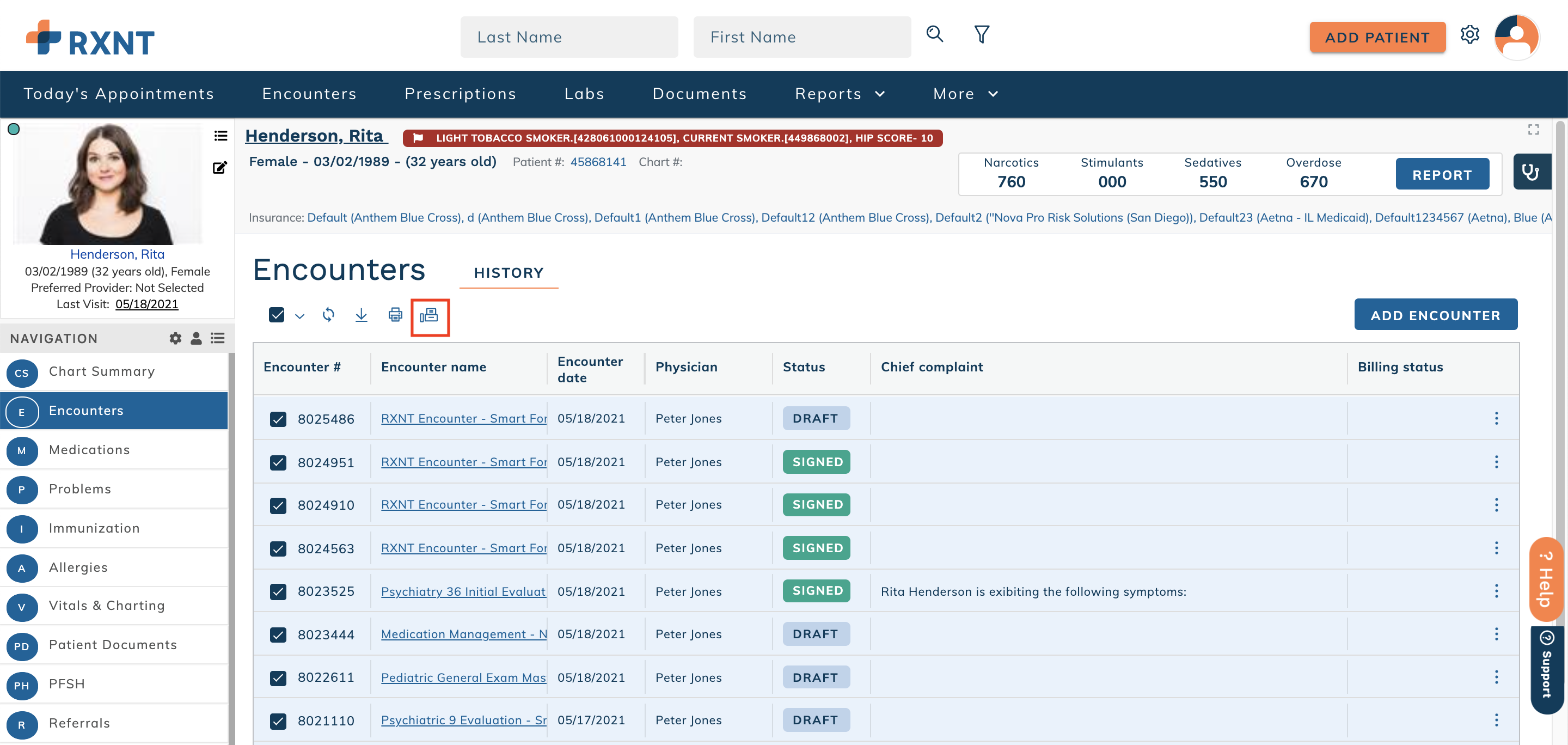The width and height of the screenshot is (1568, 745).
Task: Uncheck encounter 8021110 checkbox
Action: click(x=278, y=721)
